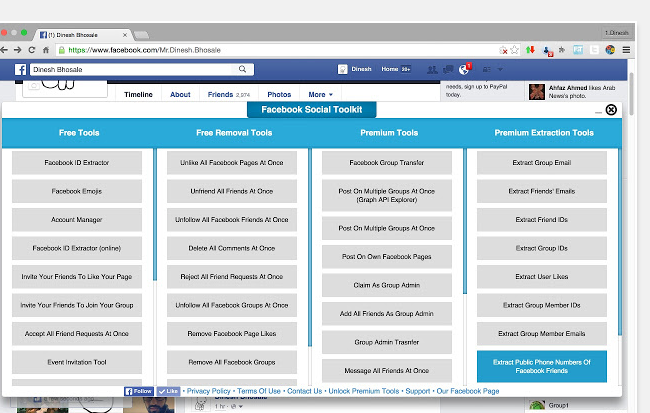Open Post On Own Facebook Pages

pyautogui.click(x=387, y=257)
